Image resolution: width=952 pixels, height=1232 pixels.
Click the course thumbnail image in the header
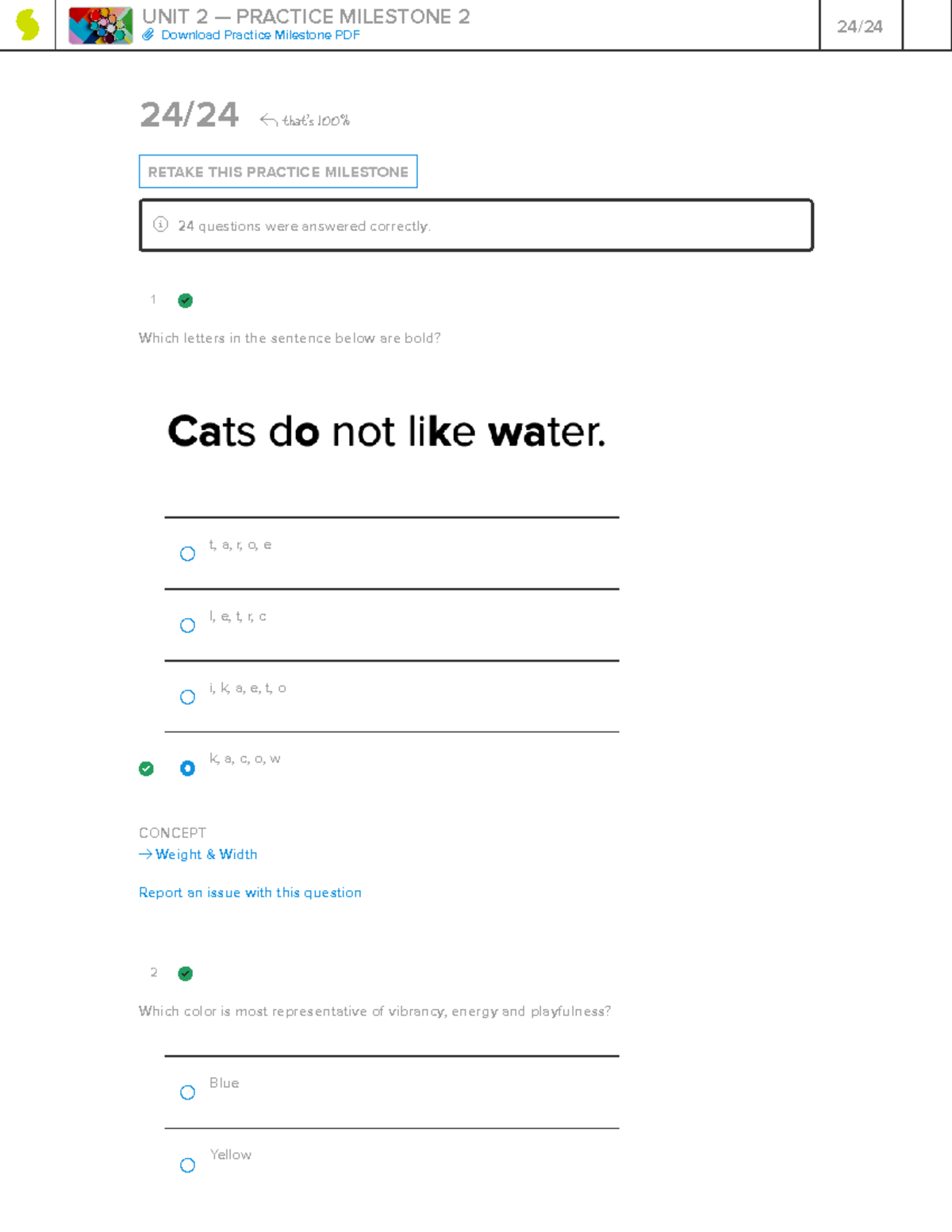99,25
